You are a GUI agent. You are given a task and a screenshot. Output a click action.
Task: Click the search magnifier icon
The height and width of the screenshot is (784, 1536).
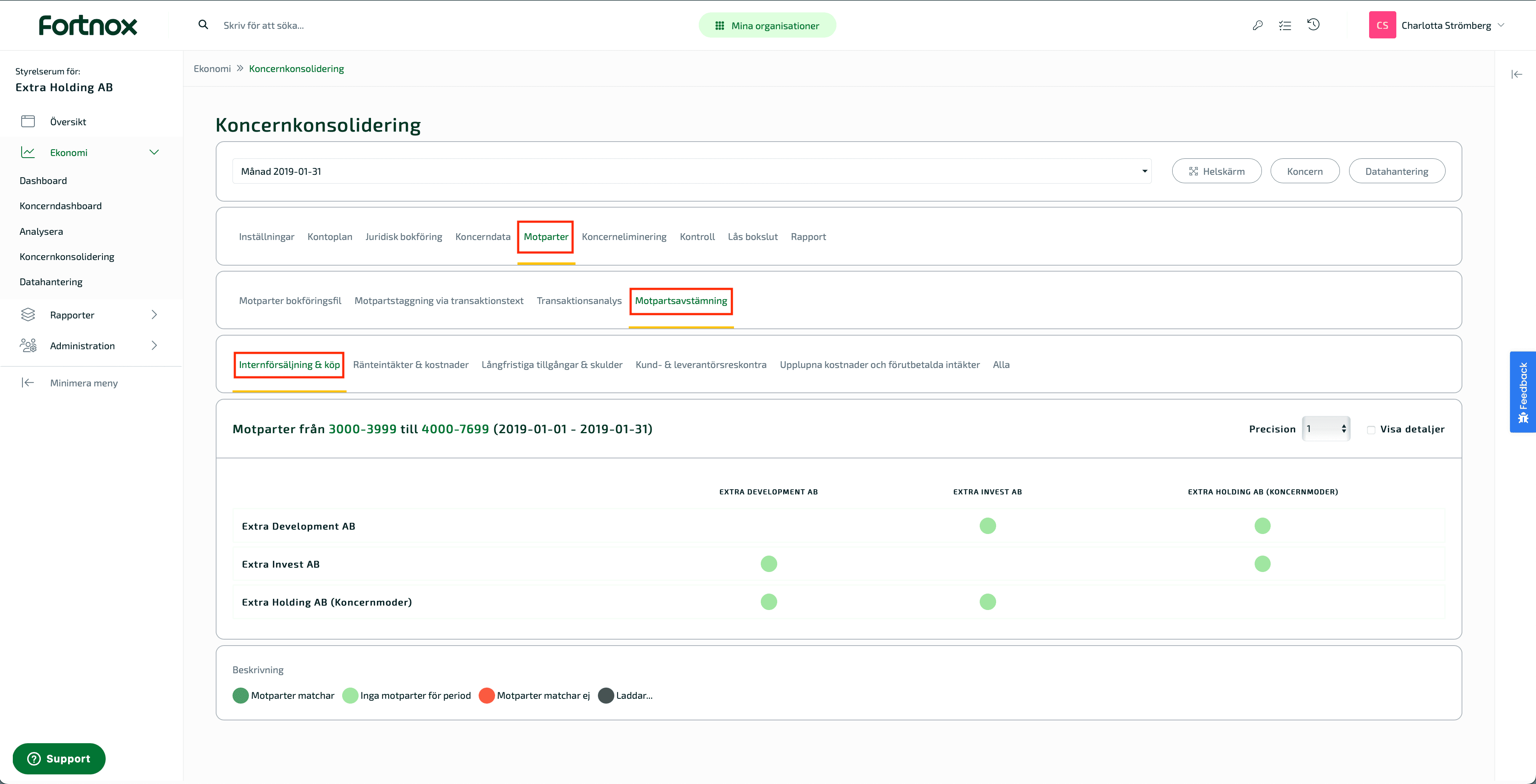[x=203, y=25]
